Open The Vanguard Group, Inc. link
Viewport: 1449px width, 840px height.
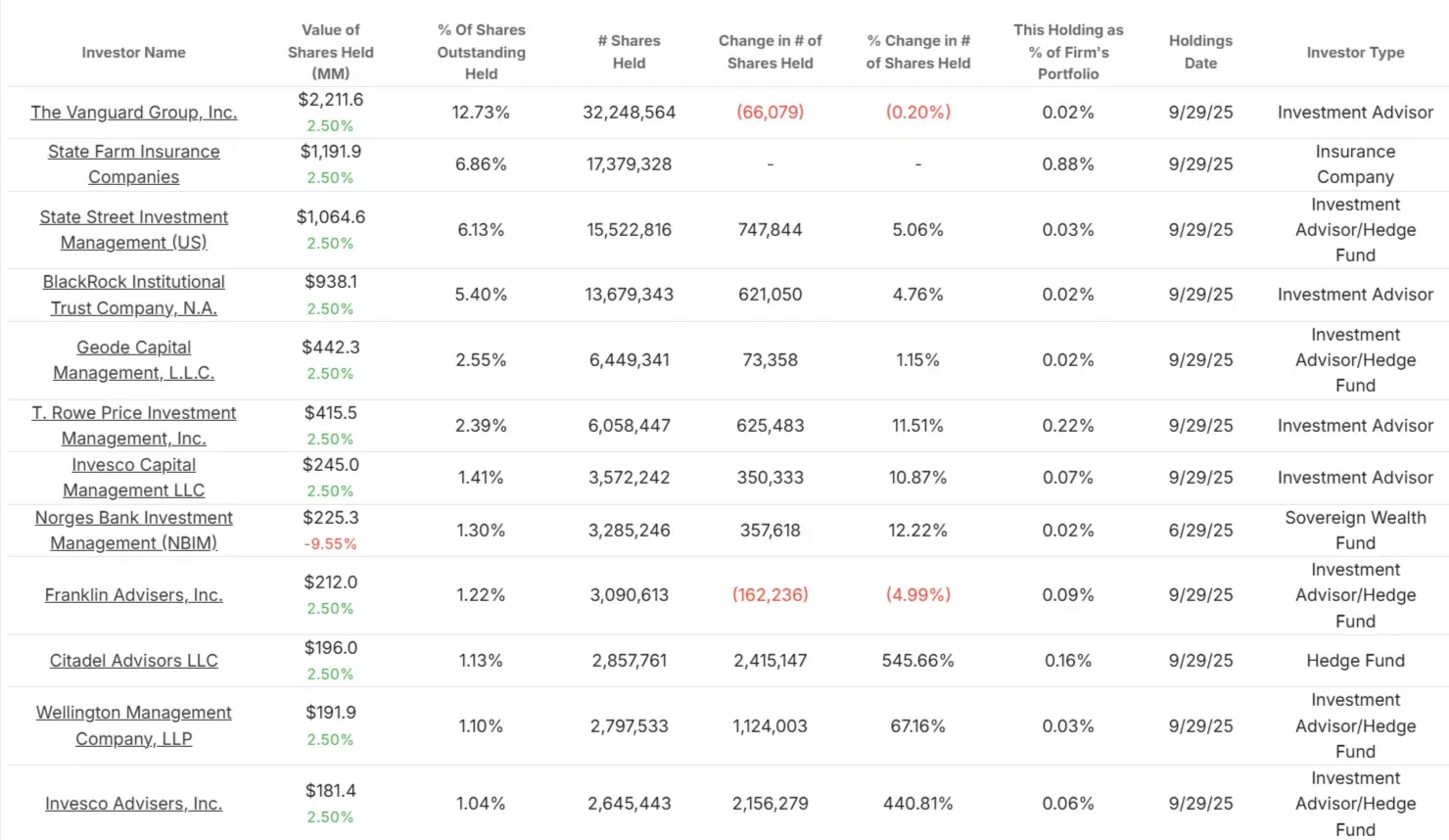pos(134,113)
